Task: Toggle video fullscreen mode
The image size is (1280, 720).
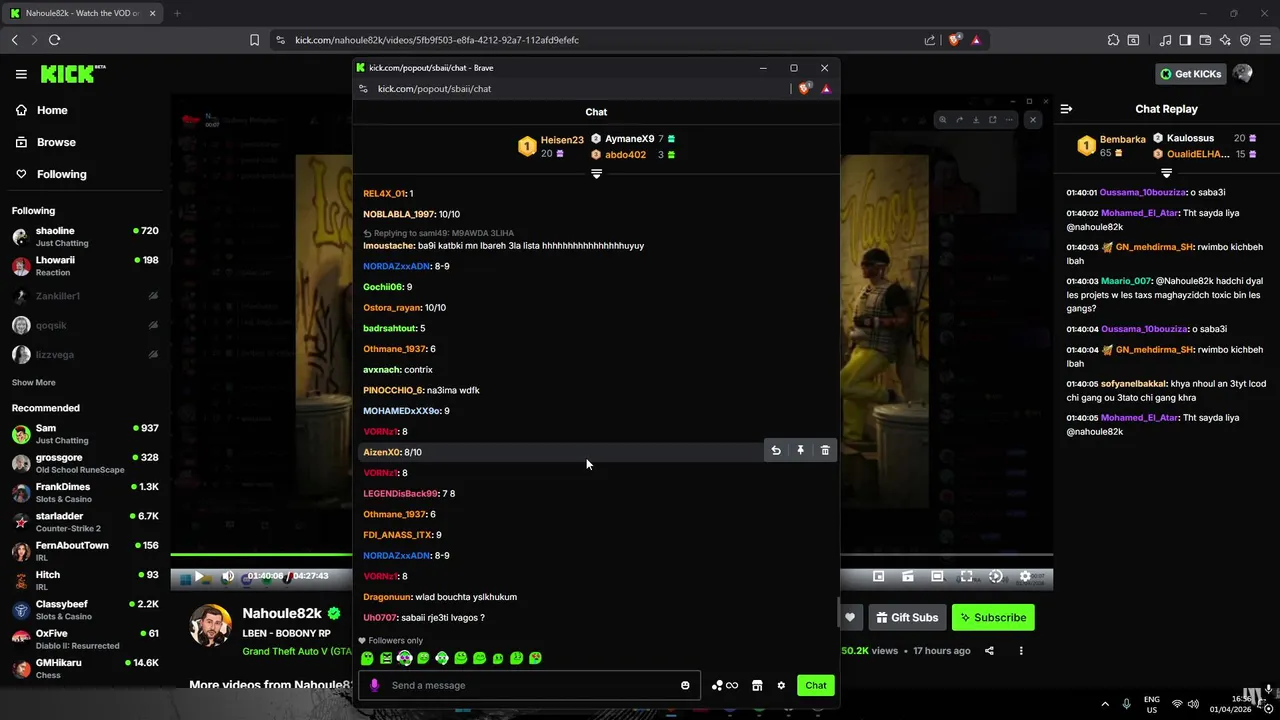Action: tap(966, 576)
